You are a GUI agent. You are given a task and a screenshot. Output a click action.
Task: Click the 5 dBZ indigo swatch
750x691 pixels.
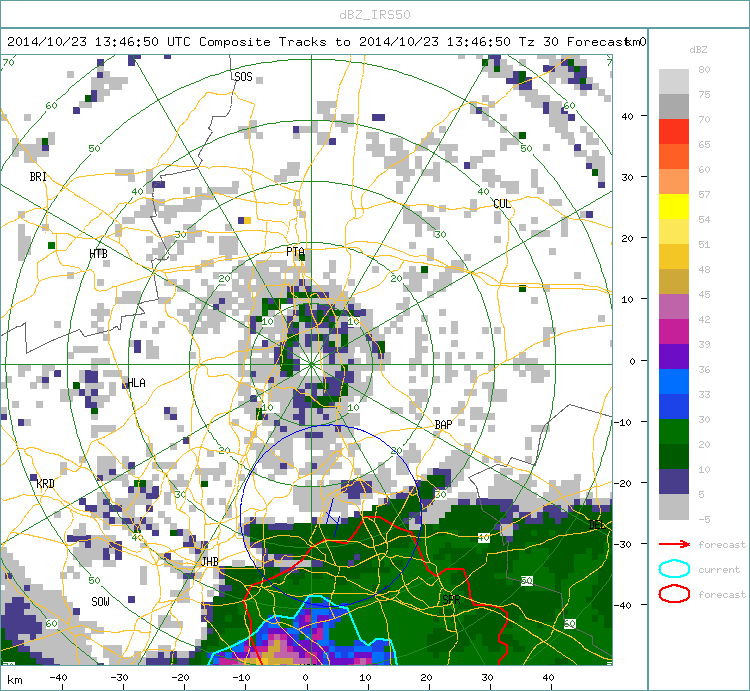674,482
